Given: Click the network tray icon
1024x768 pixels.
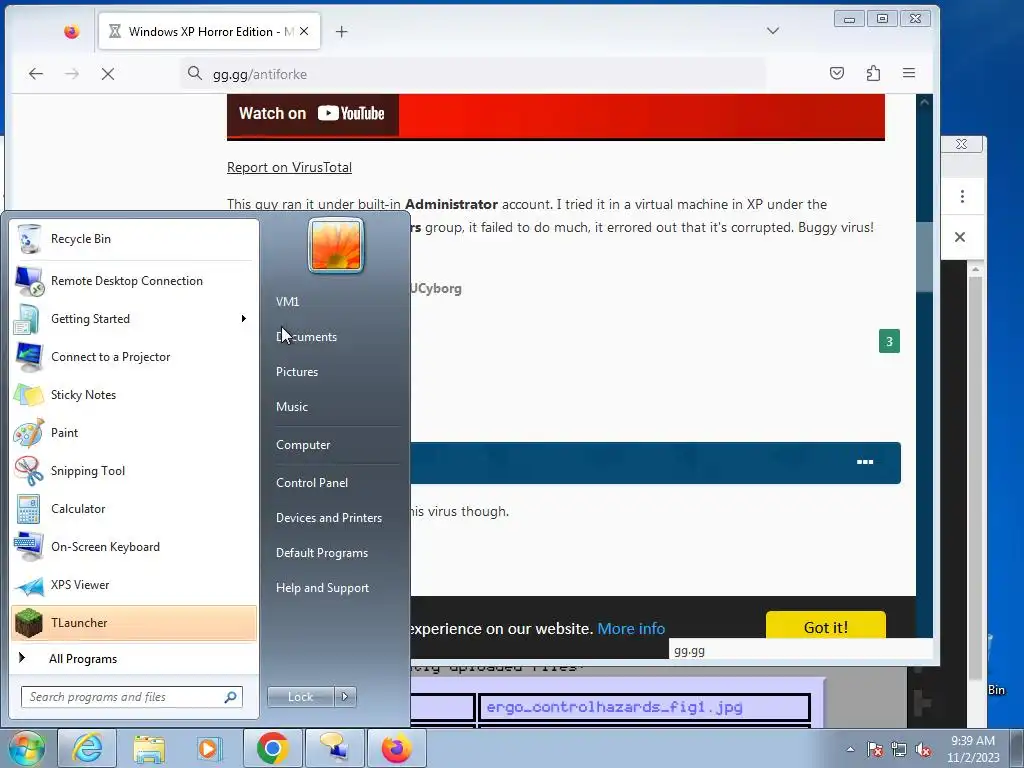Looking at the screenshot, I should (x=899, y=749).
